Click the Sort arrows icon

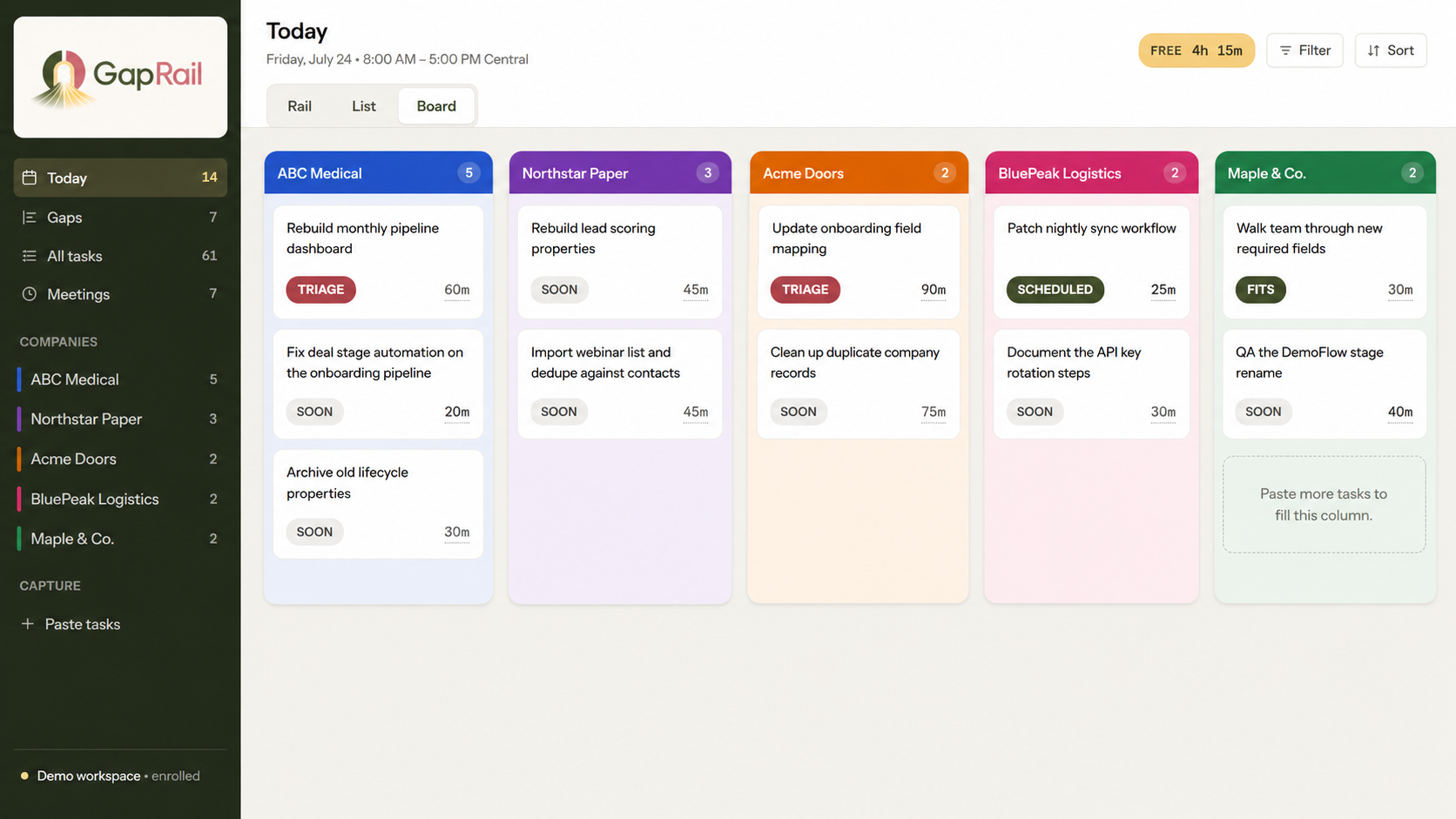coord(1373,50)
